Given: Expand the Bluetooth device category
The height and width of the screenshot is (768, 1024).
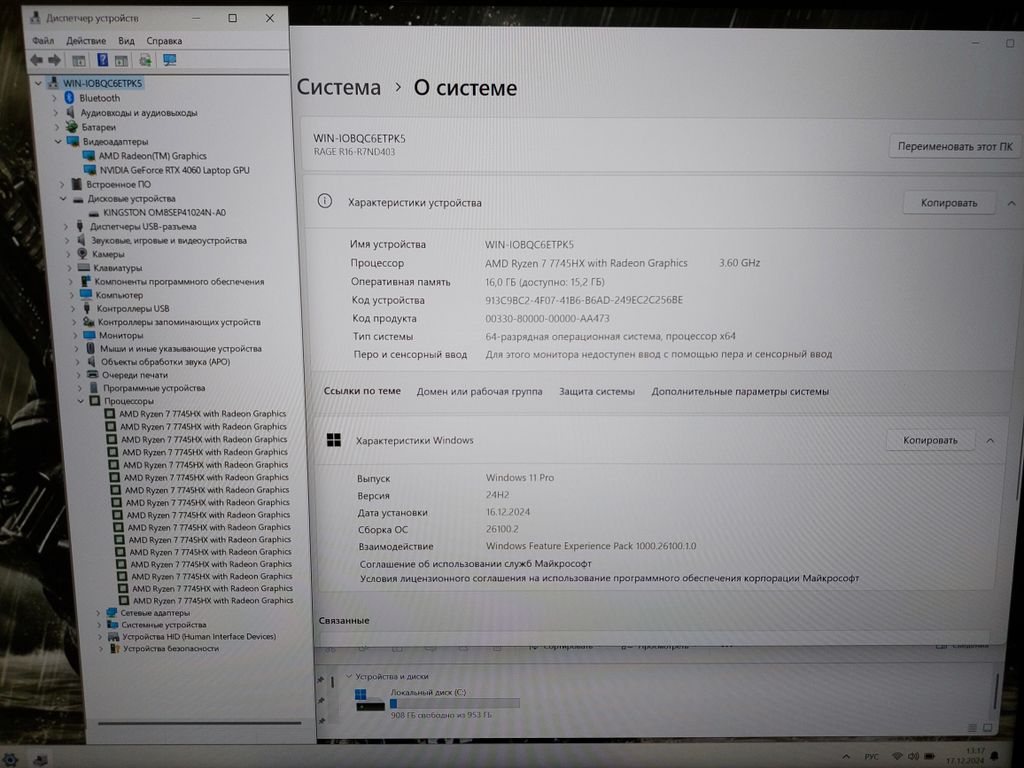Looking at the screenshot, I should tap(56, 98).
